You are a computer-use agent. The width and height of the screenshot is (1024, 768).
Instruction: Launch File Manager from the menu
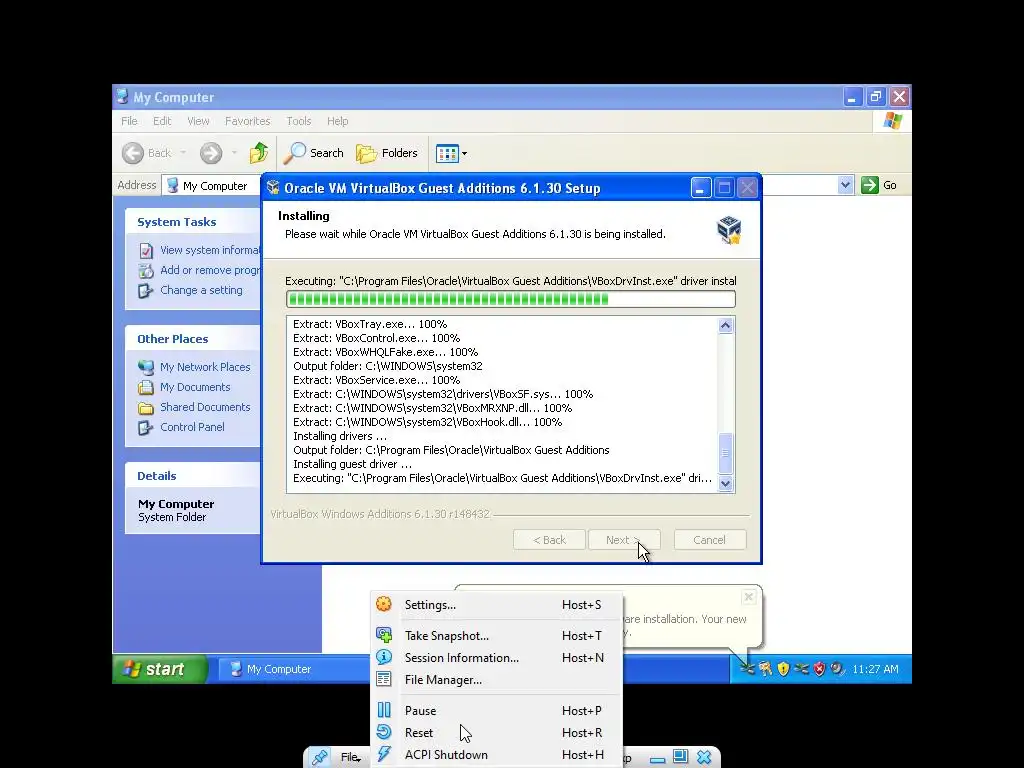[496, 680]
